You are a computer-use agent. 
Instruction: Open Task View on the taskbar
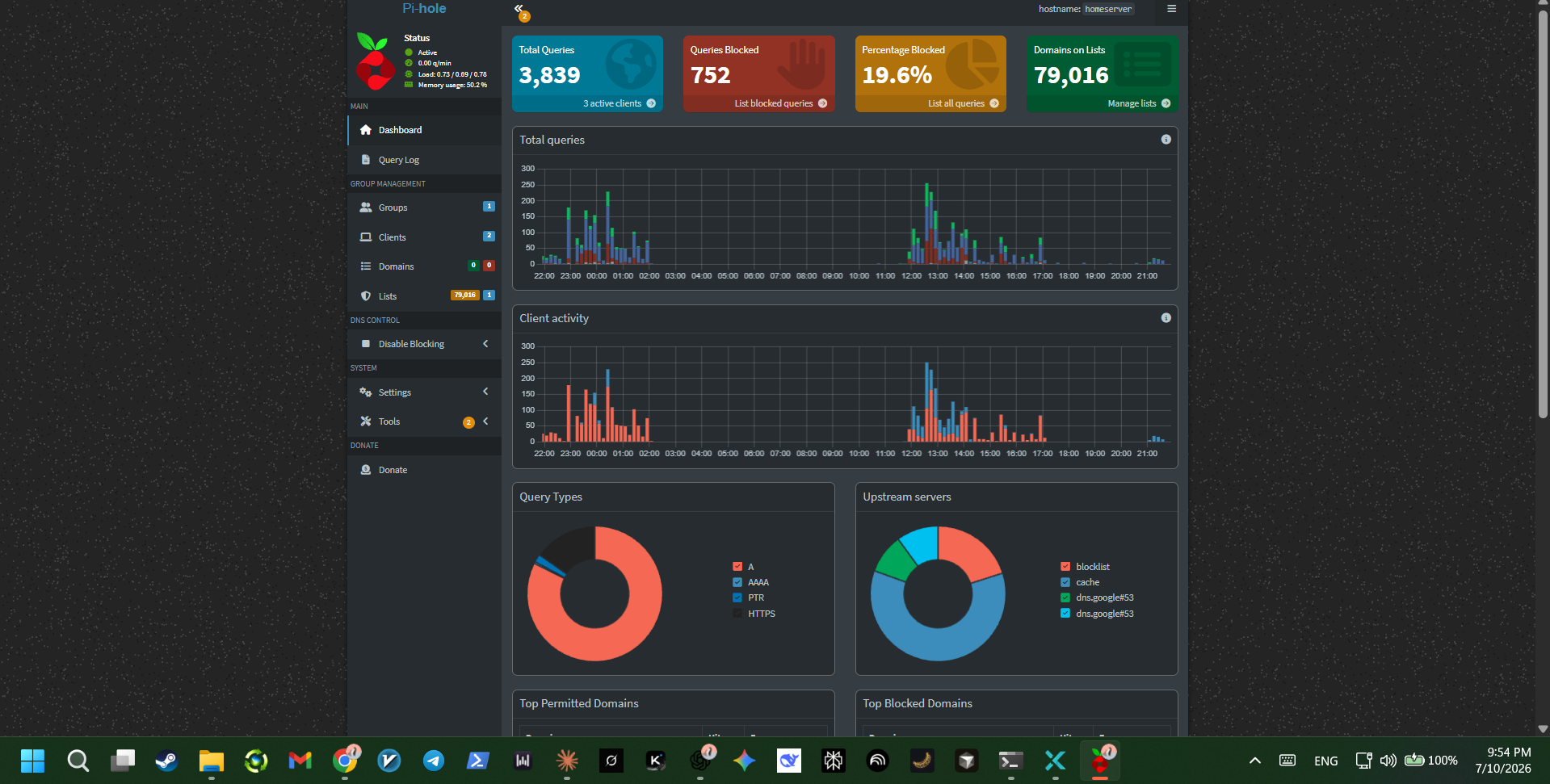[x=123, y=761]
